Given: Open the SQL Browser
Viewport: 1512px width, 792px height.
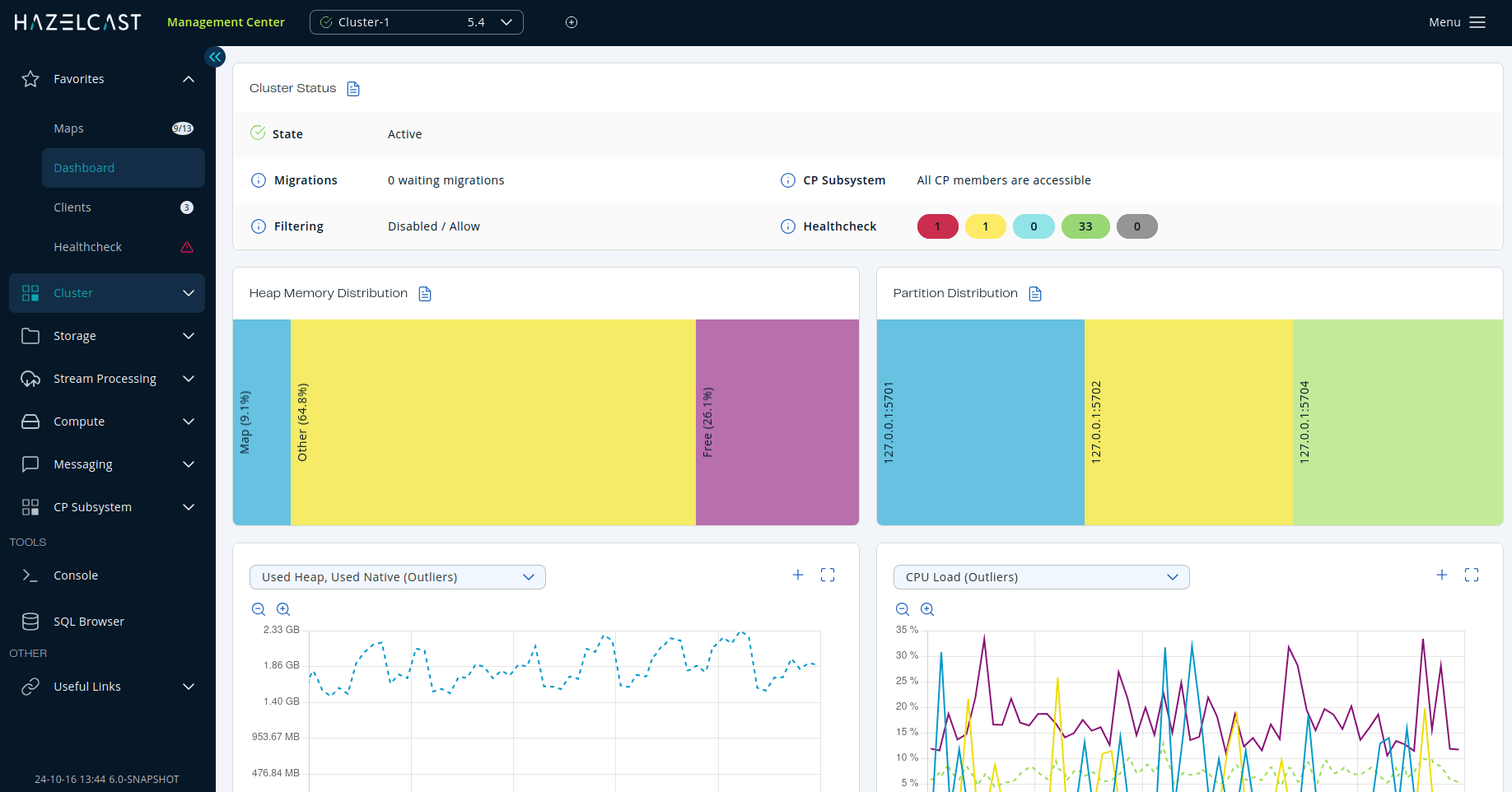Looking at the screenshot, I should pos(89,621).
